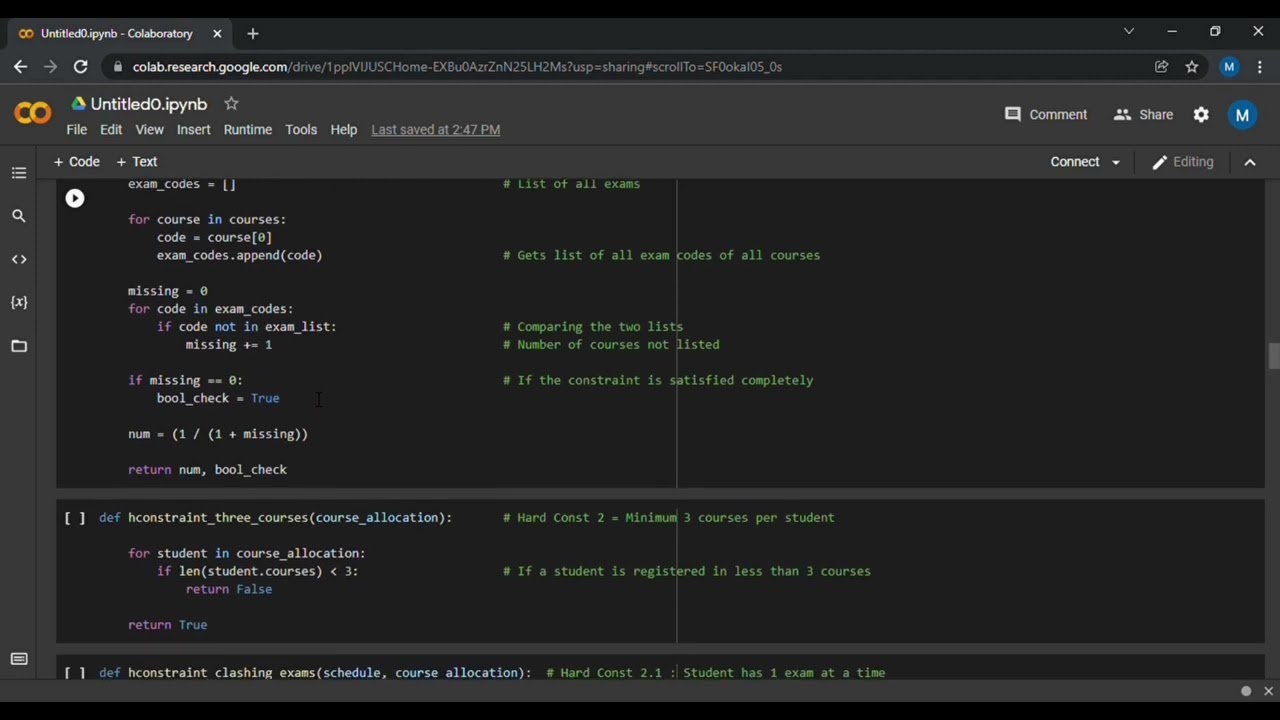The image size is (1280, 720).
Task: Open the File menu
Action: pos(77,130)
